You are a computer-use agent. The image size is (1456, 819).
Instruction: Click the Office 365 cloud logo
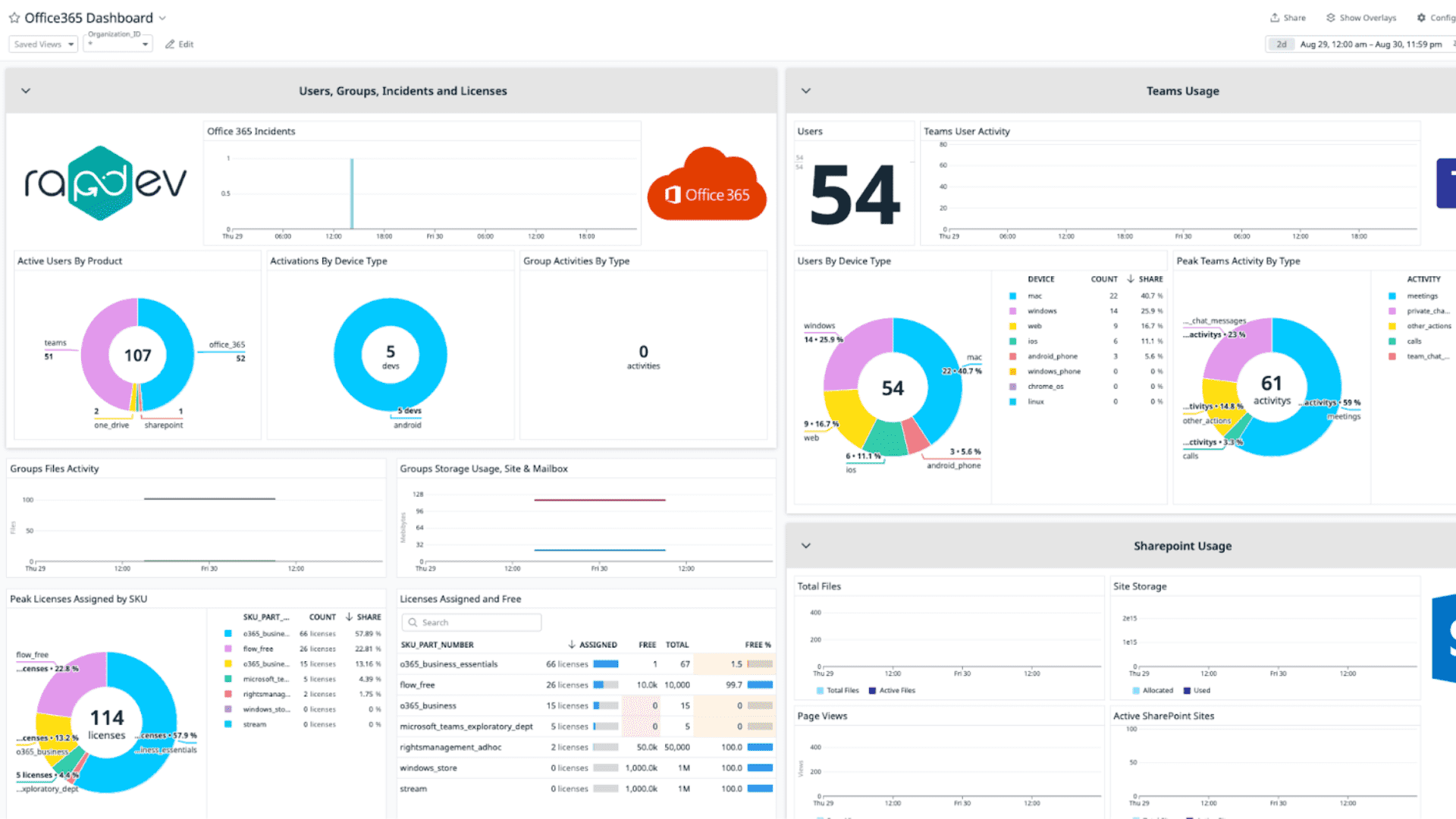coord(707,184)
